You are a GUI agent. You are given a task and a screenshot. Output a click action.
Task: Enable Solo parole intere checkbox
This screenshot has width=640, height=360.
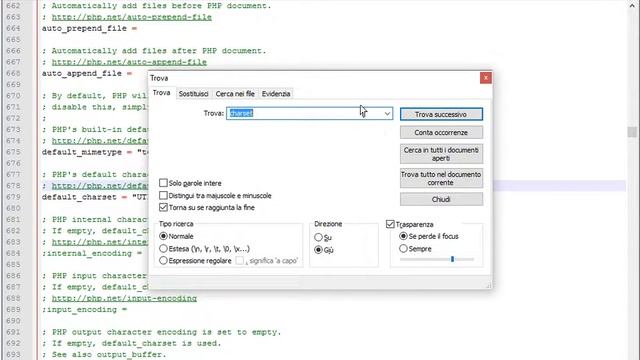(163, 183)
